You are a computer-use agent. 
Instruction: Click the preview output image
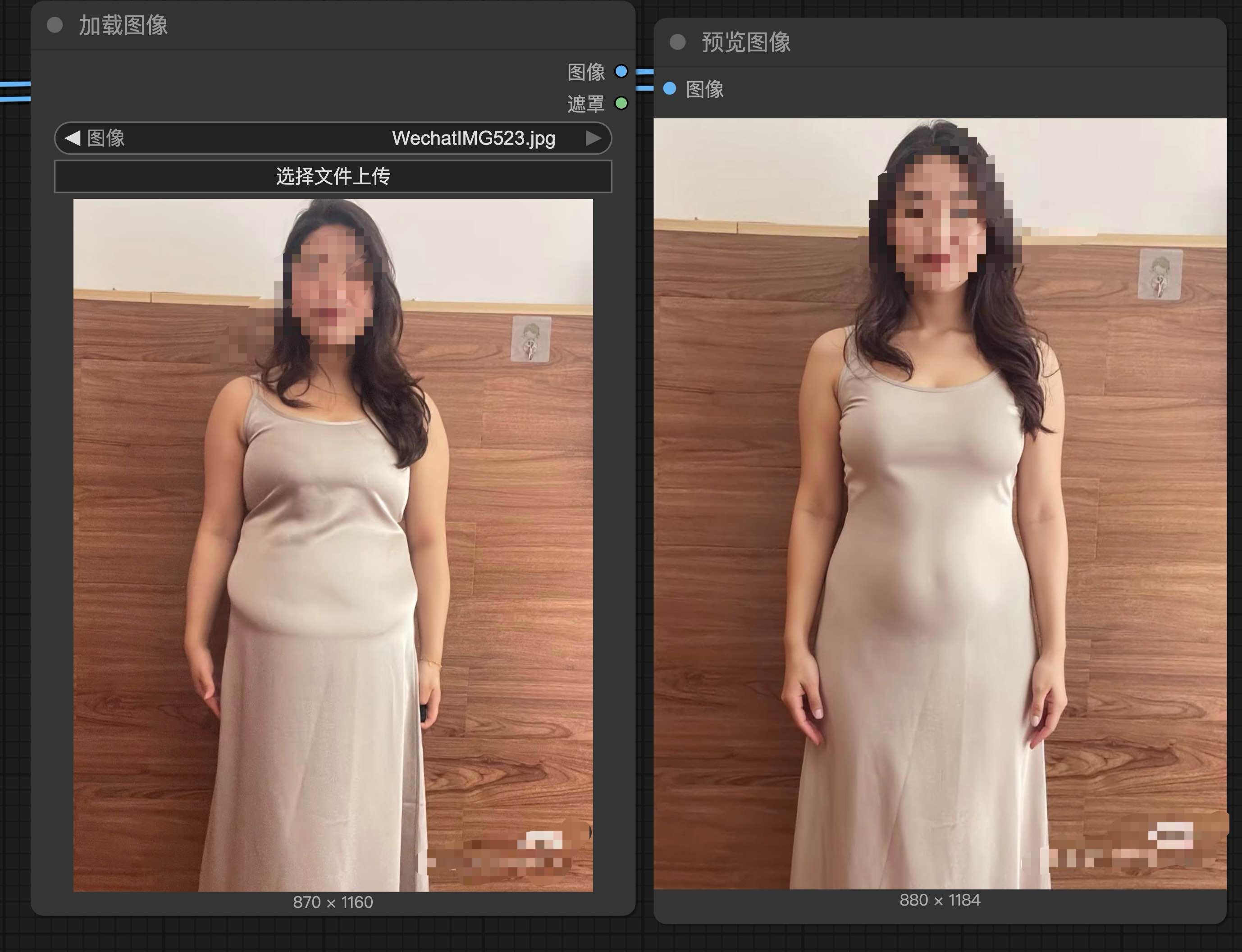pyautogui.click(x=940, y=503)
